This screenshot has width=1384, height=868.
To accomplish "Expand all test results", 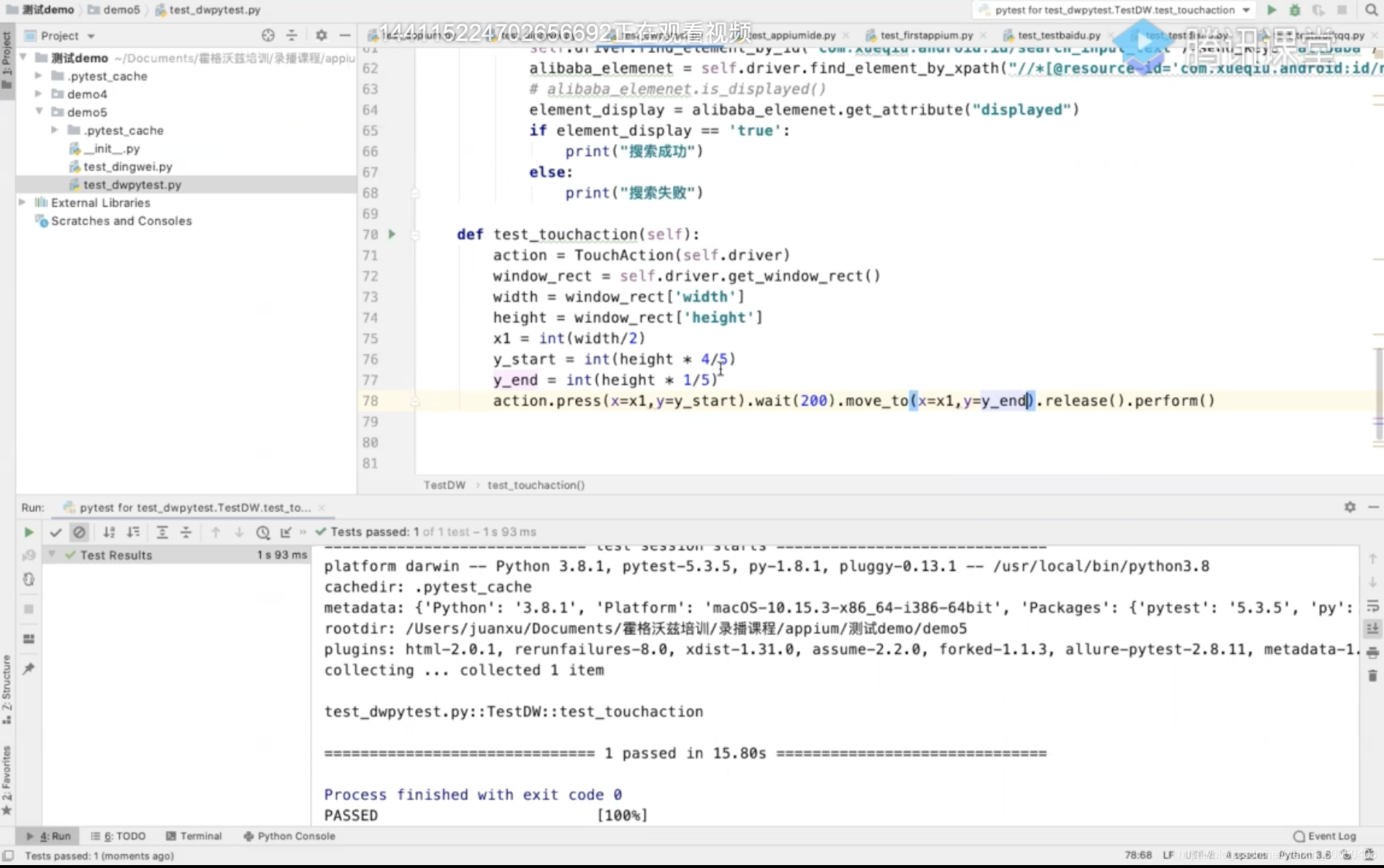I will pyautogui.click(x=162, y=533).
